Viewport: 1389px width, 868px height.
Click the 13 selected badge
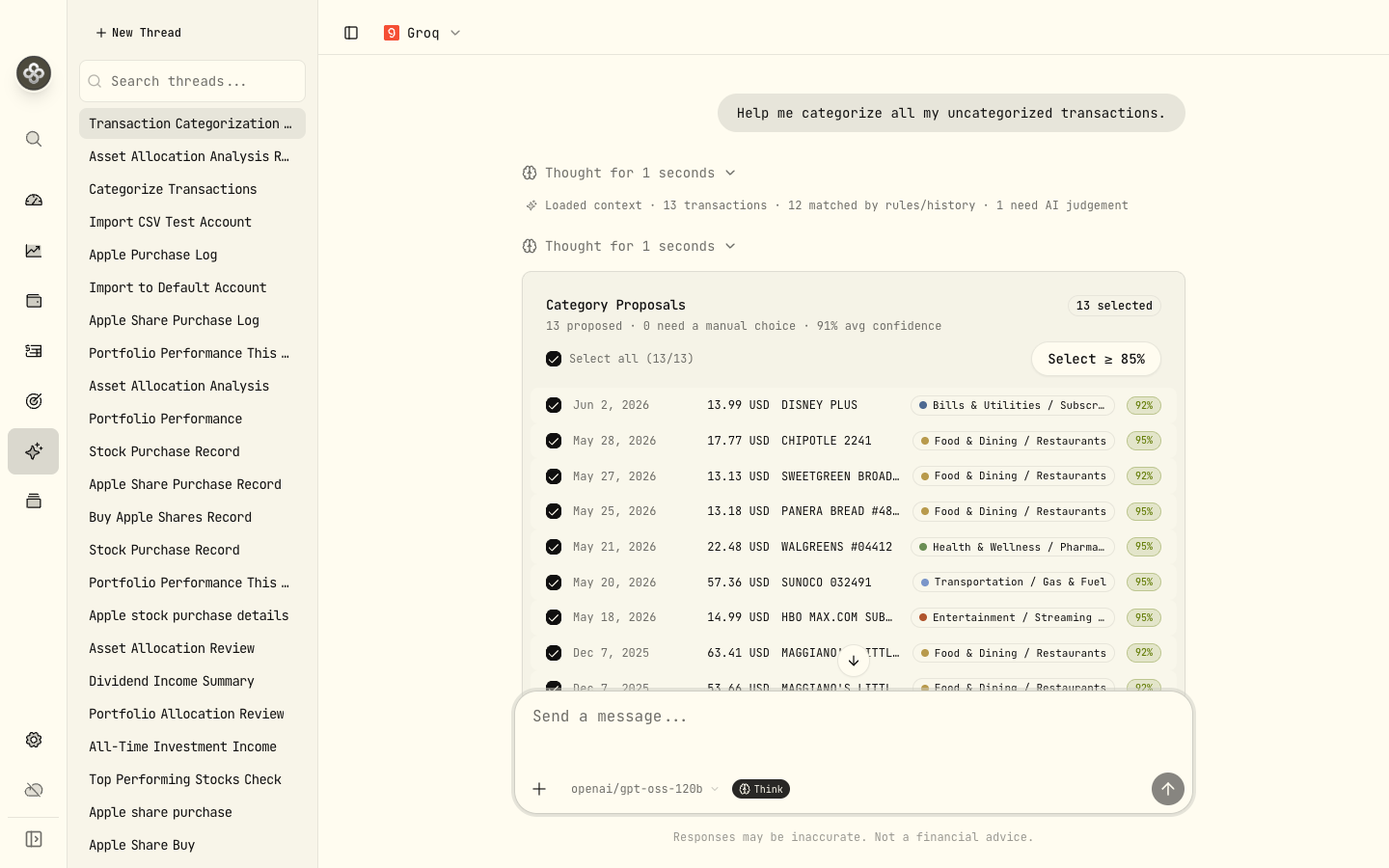1114,306
